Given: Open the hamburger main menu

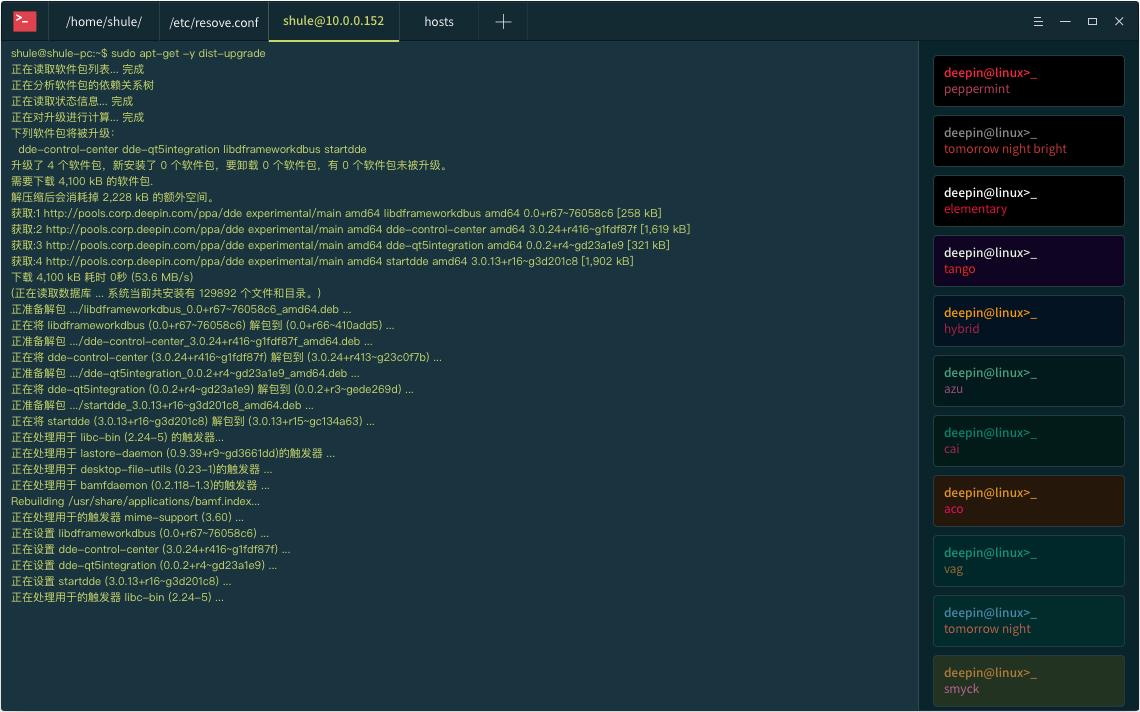Looking at the screenshot, I should tap(1038, 21).
